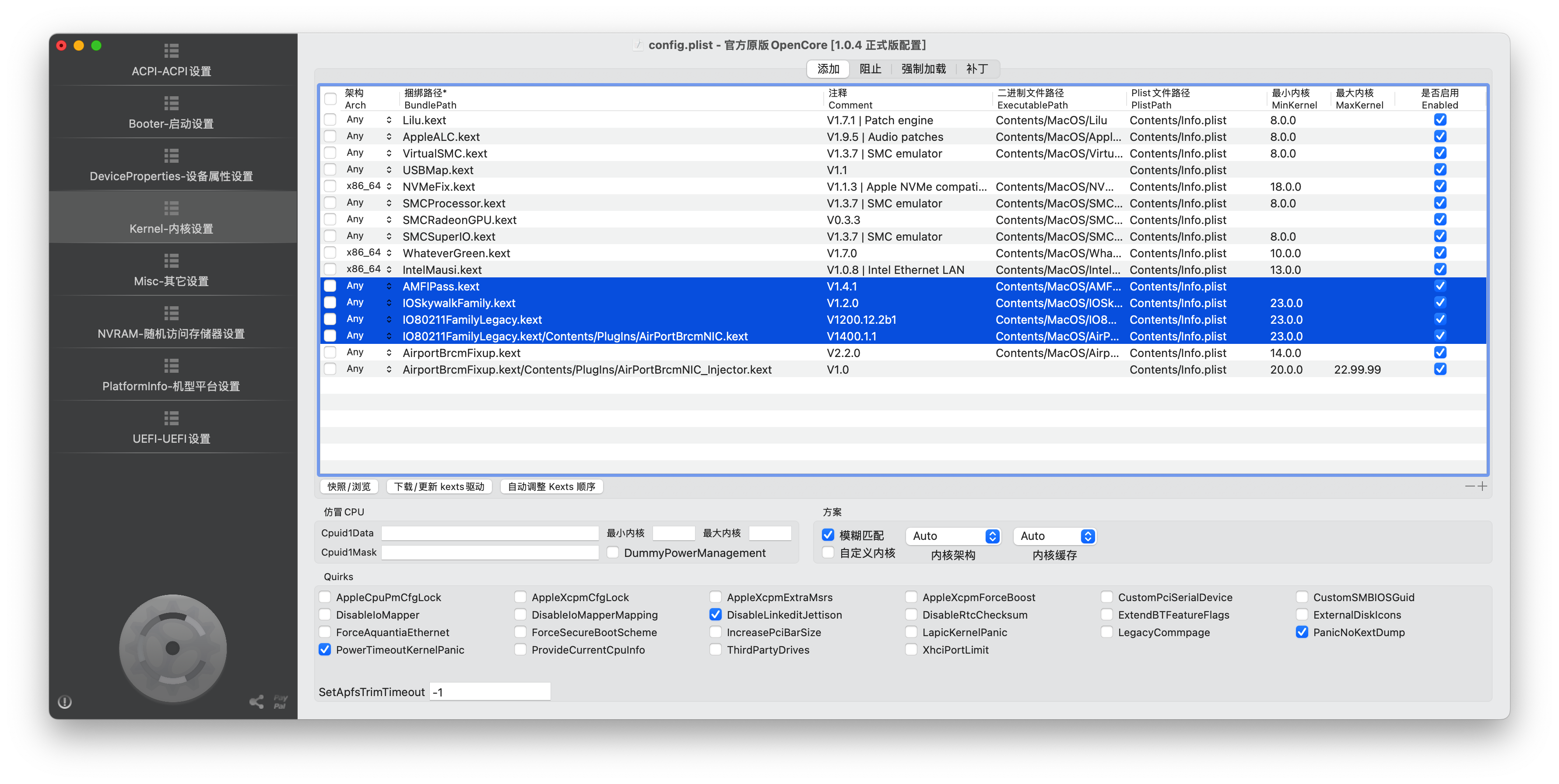Open the 内核缓存 Auto dropdown

click(x=1054, y=536)
